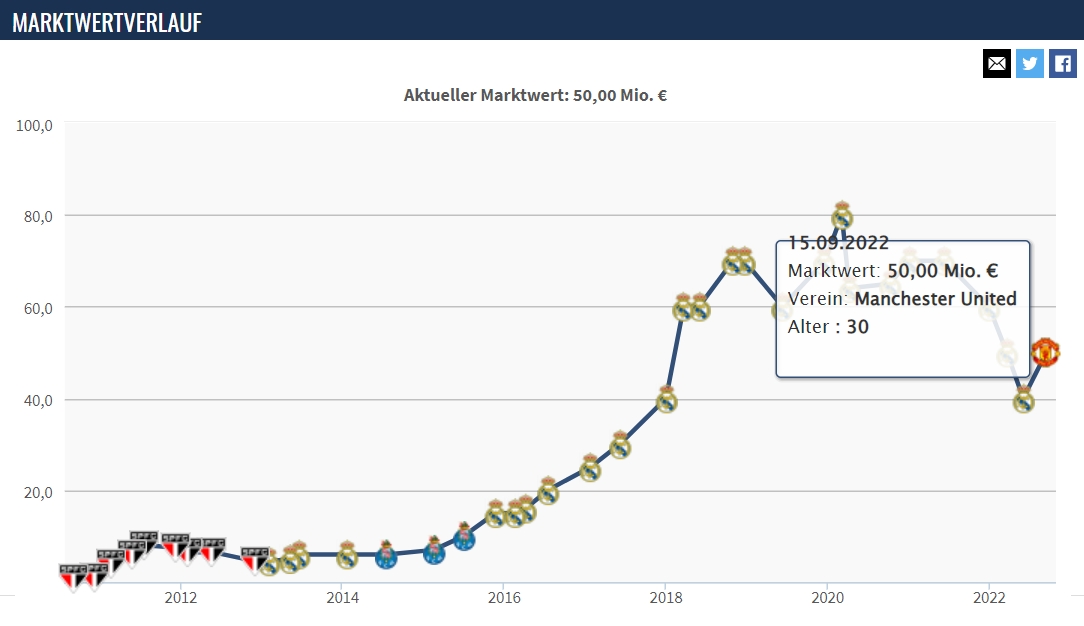Click the 2016 x-axis label
The height and width of the screenshot is (626, 1084).
[x=504, y=598]
